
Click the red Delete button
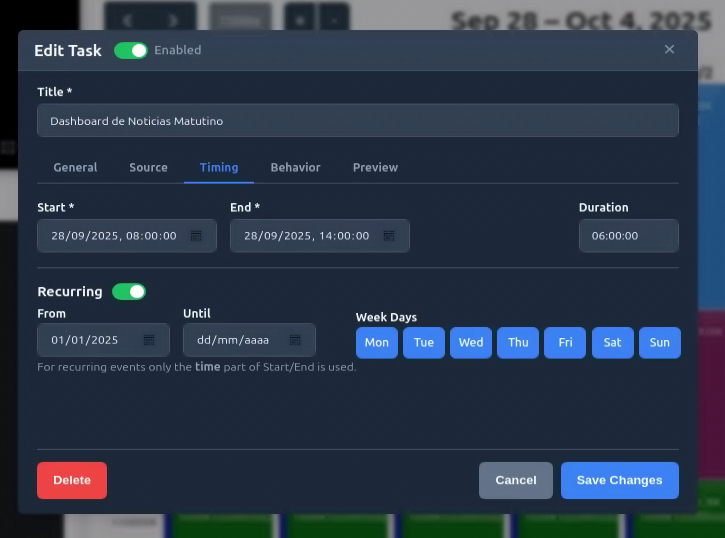click(72, 480)
